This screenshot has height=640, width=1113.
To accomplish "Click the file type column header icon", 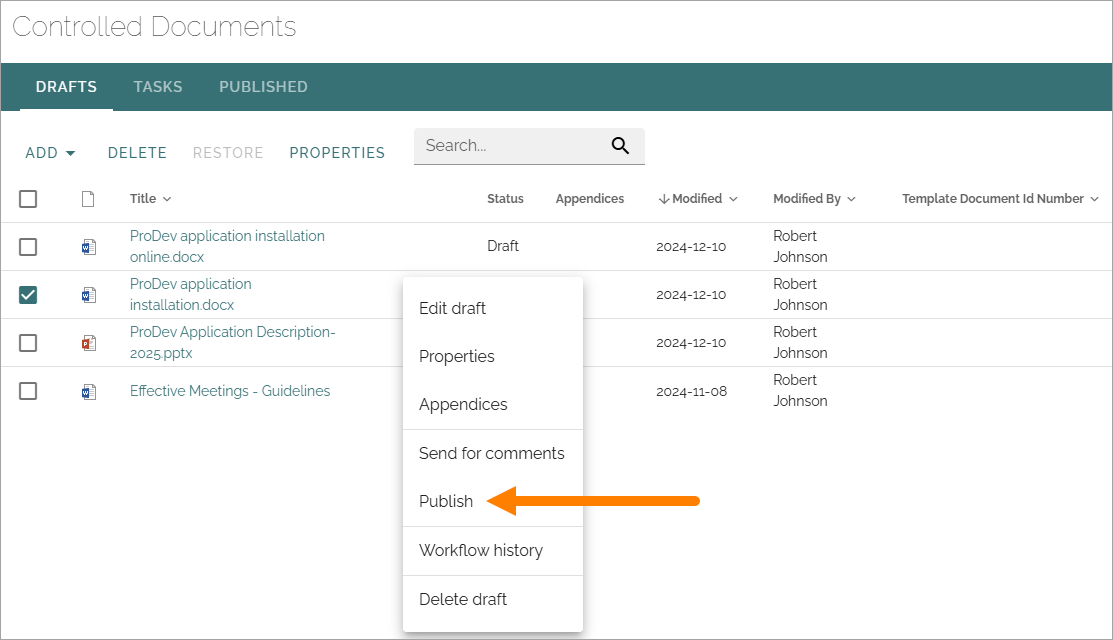I will point(88,199).
